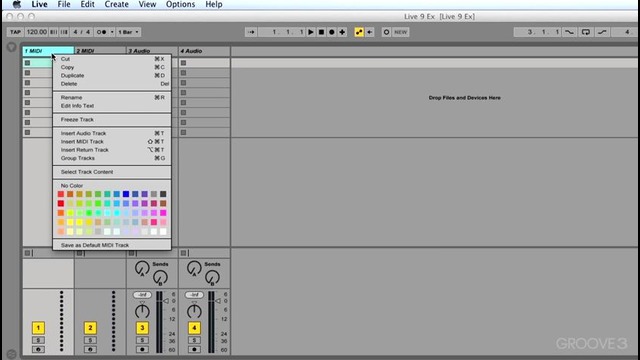Click the 120.00 tempo field

coord(36,32)
